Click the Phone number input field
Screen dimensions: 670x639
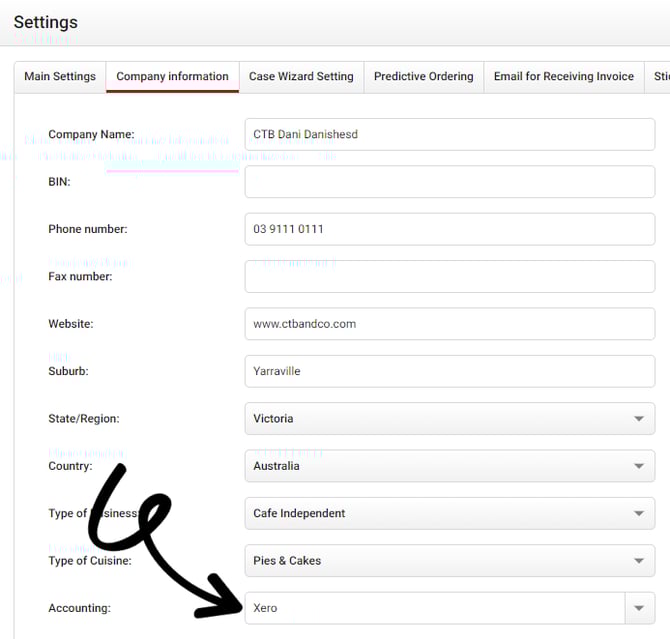pos(450,229)
